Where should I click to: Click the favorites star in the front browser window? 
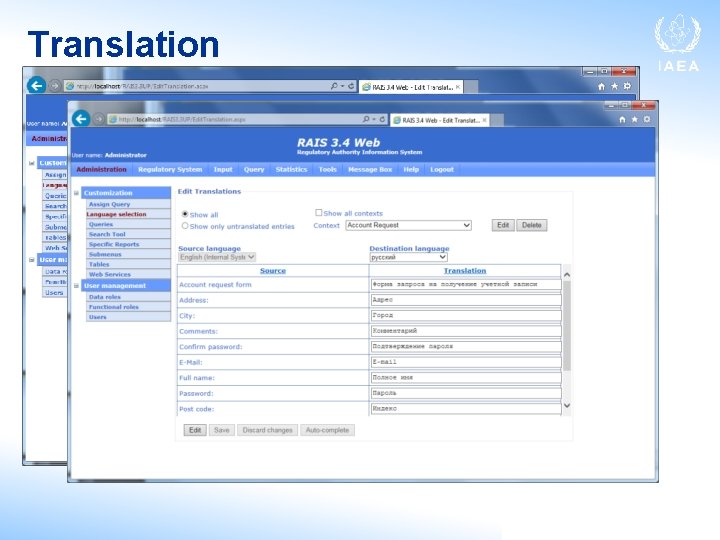pyautogui.click(x=635, y=119)
